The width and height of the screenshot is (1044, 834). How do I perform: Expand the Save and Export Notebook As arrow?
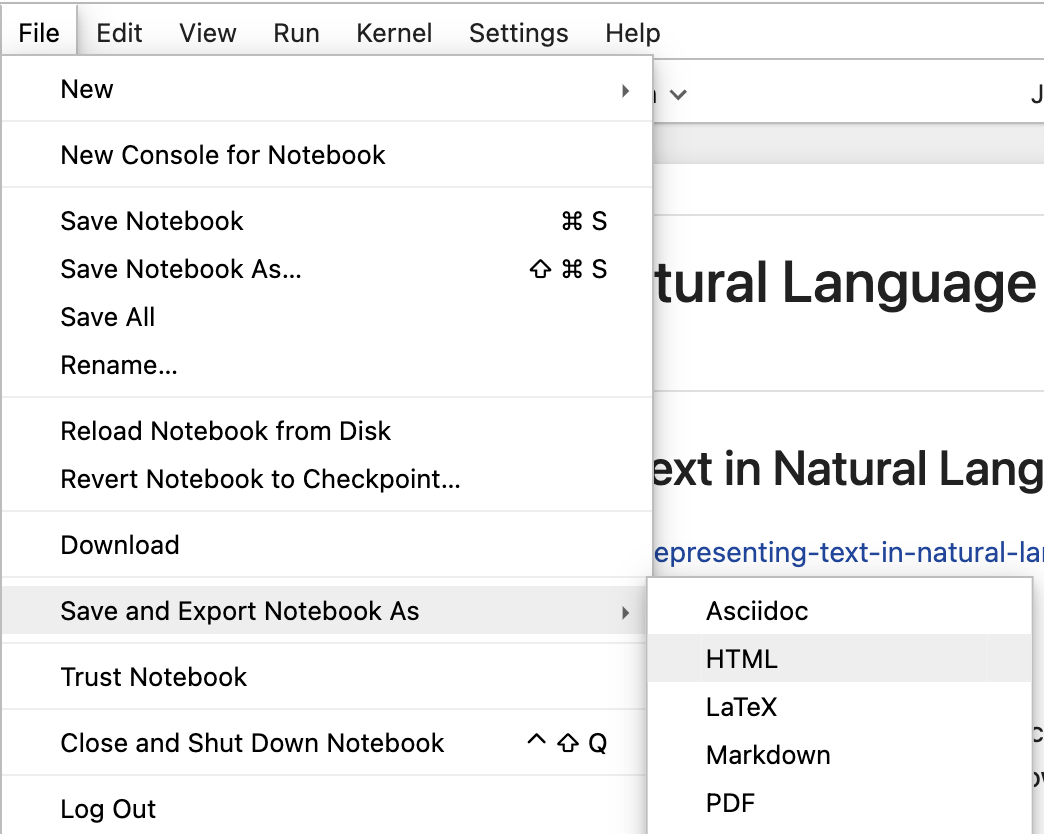[x=625, y=612]
